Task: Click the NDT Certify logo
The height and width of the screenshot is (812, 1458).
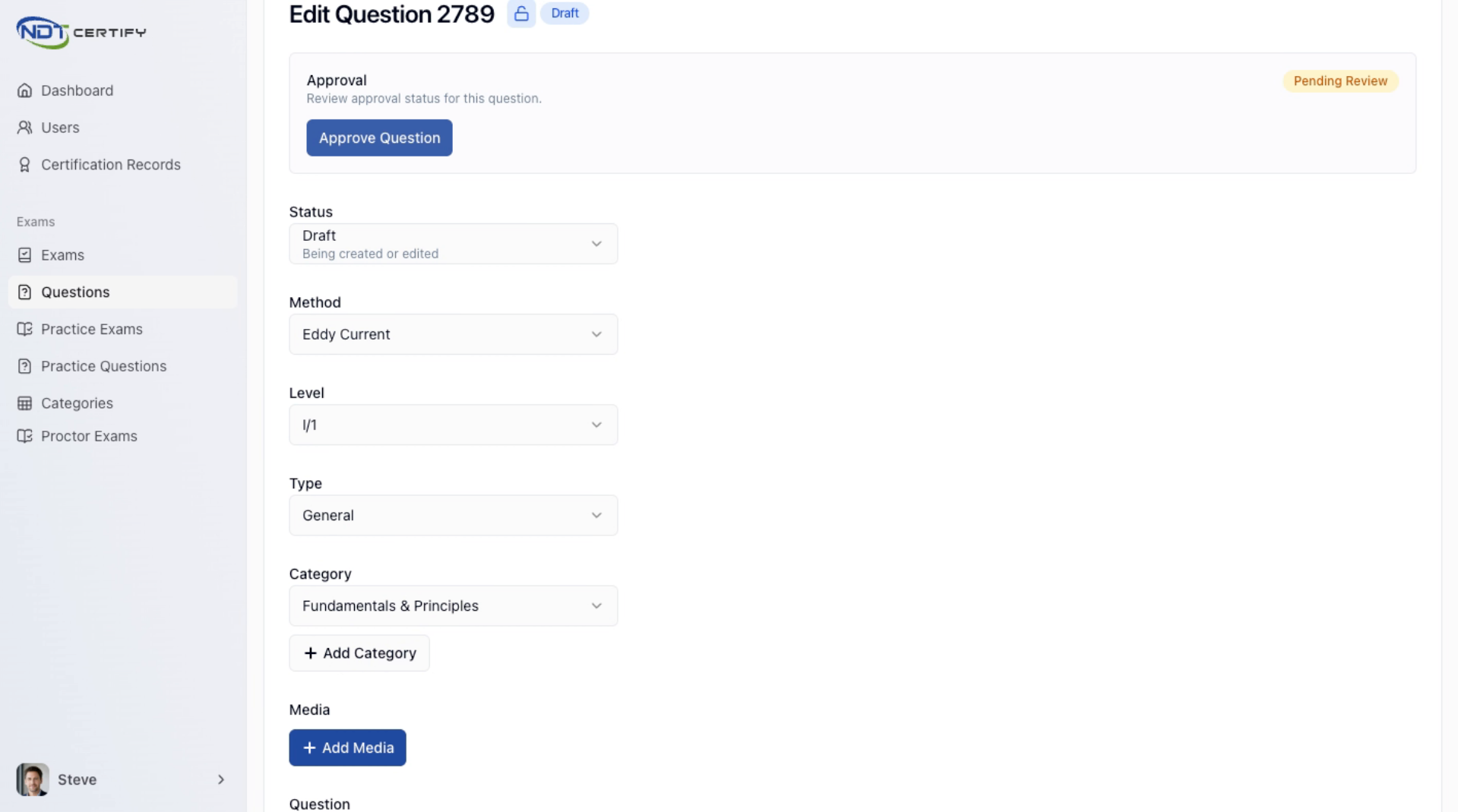Action: click(x=81, y=33)
